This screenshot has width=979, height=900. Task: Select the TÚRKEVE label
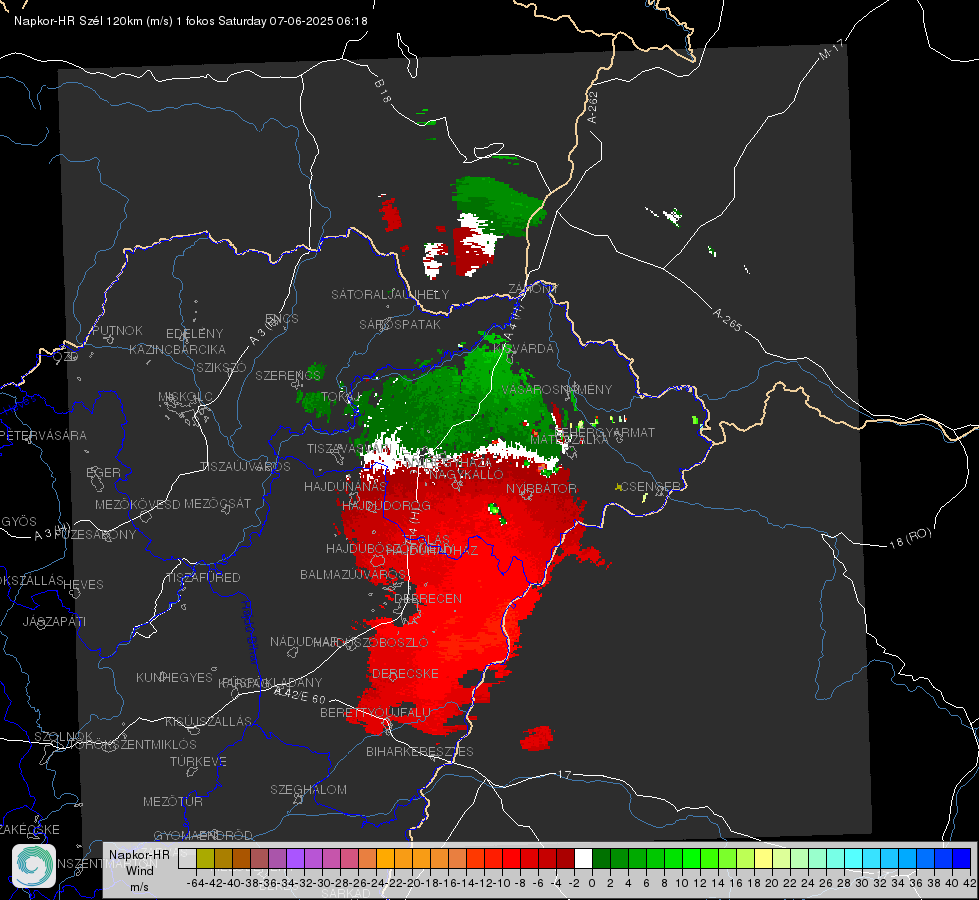pyautogui.click(x=198, y=761)
